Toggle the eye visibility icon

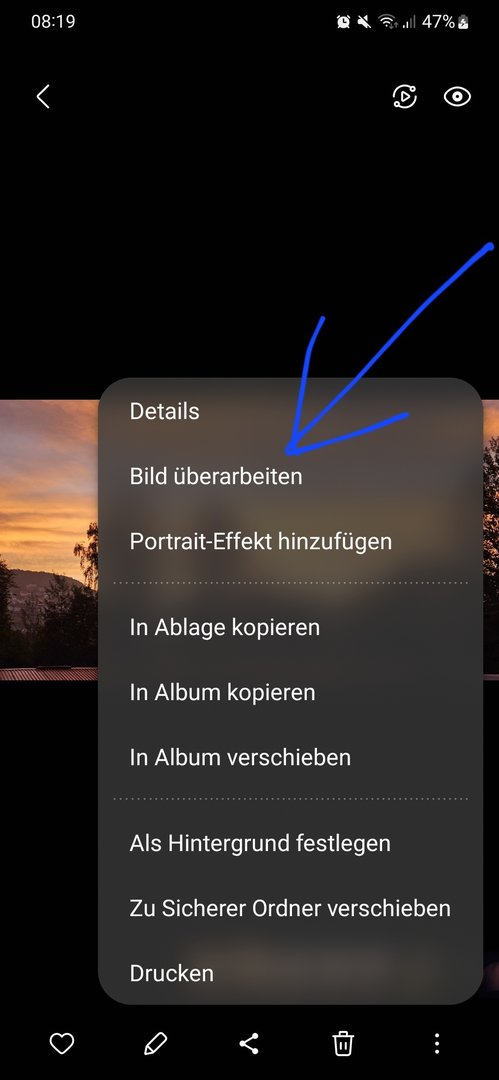point(457,97)
